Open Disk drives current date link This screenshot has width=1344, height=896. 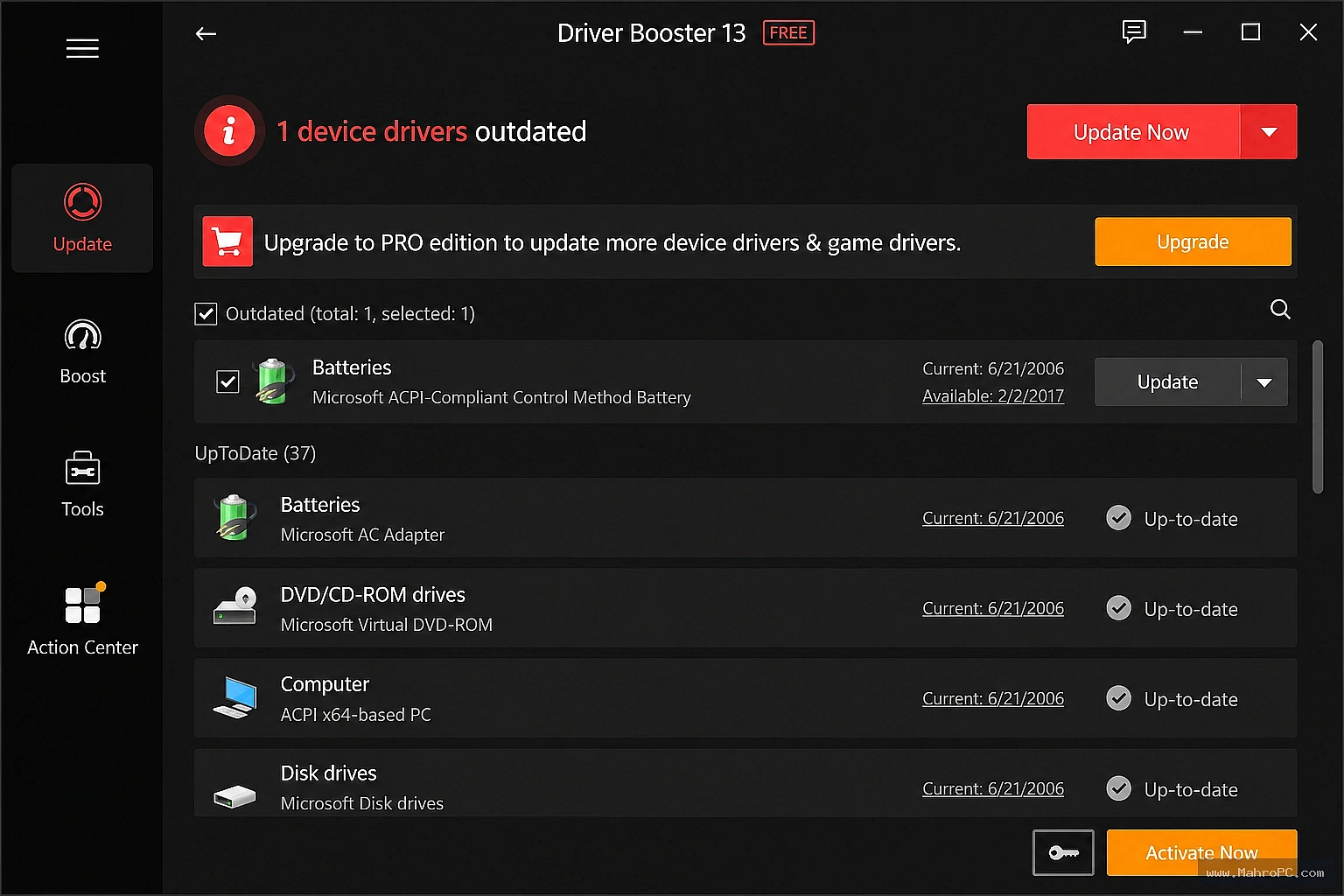tap(993, 788)
